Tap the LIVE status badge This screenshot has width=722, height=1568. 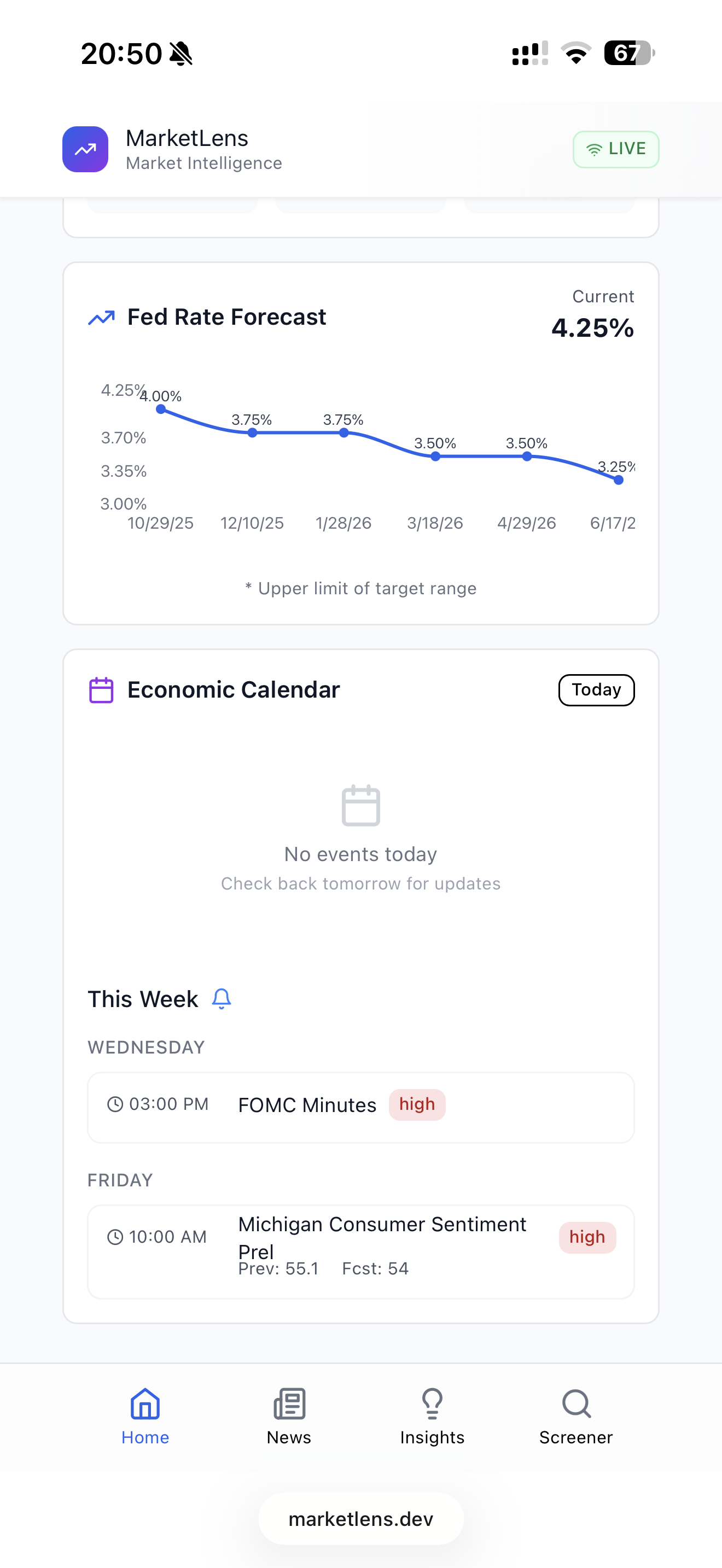[615, 149]
